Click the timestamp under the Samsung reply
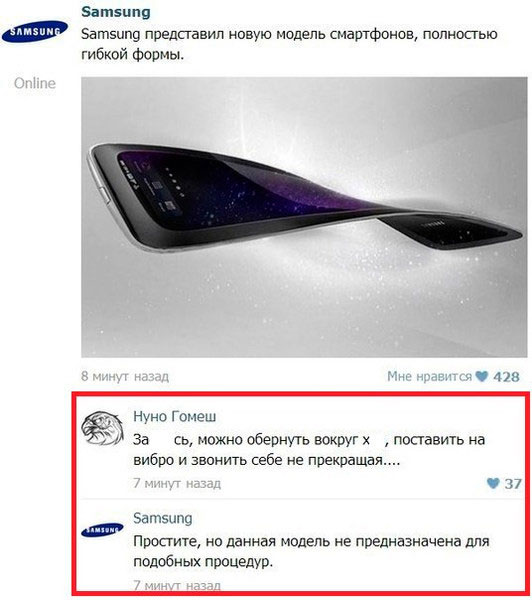The height and width of the screenshot is (600, 532). [x=177, y=585]
